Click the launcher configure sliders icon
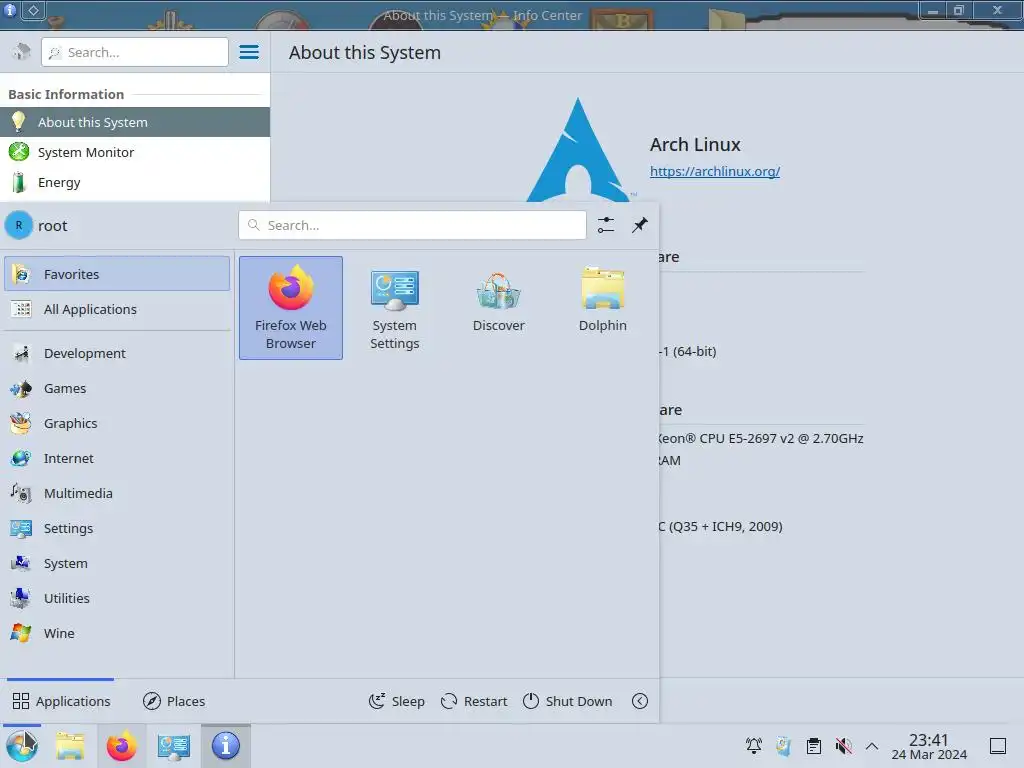1024x768 pixels. (x=606, y=225)
